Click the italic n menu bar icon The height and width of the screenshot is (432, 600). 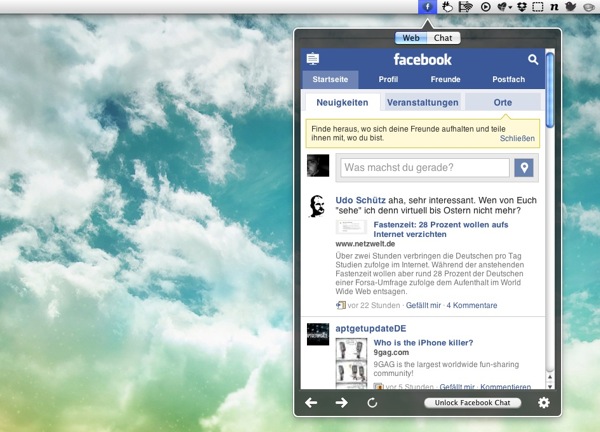tap(554, 7)
